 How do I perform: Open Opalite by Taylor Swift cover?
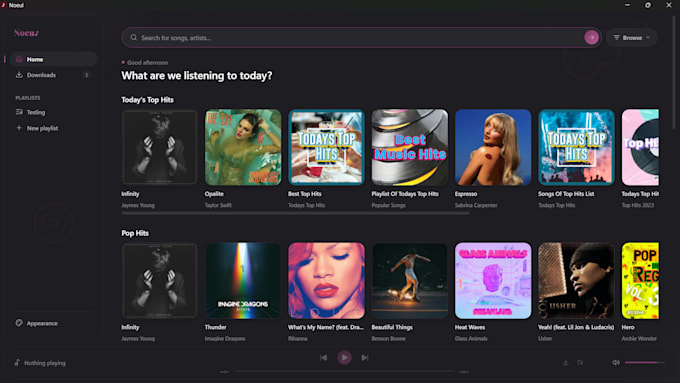[243, 147]
